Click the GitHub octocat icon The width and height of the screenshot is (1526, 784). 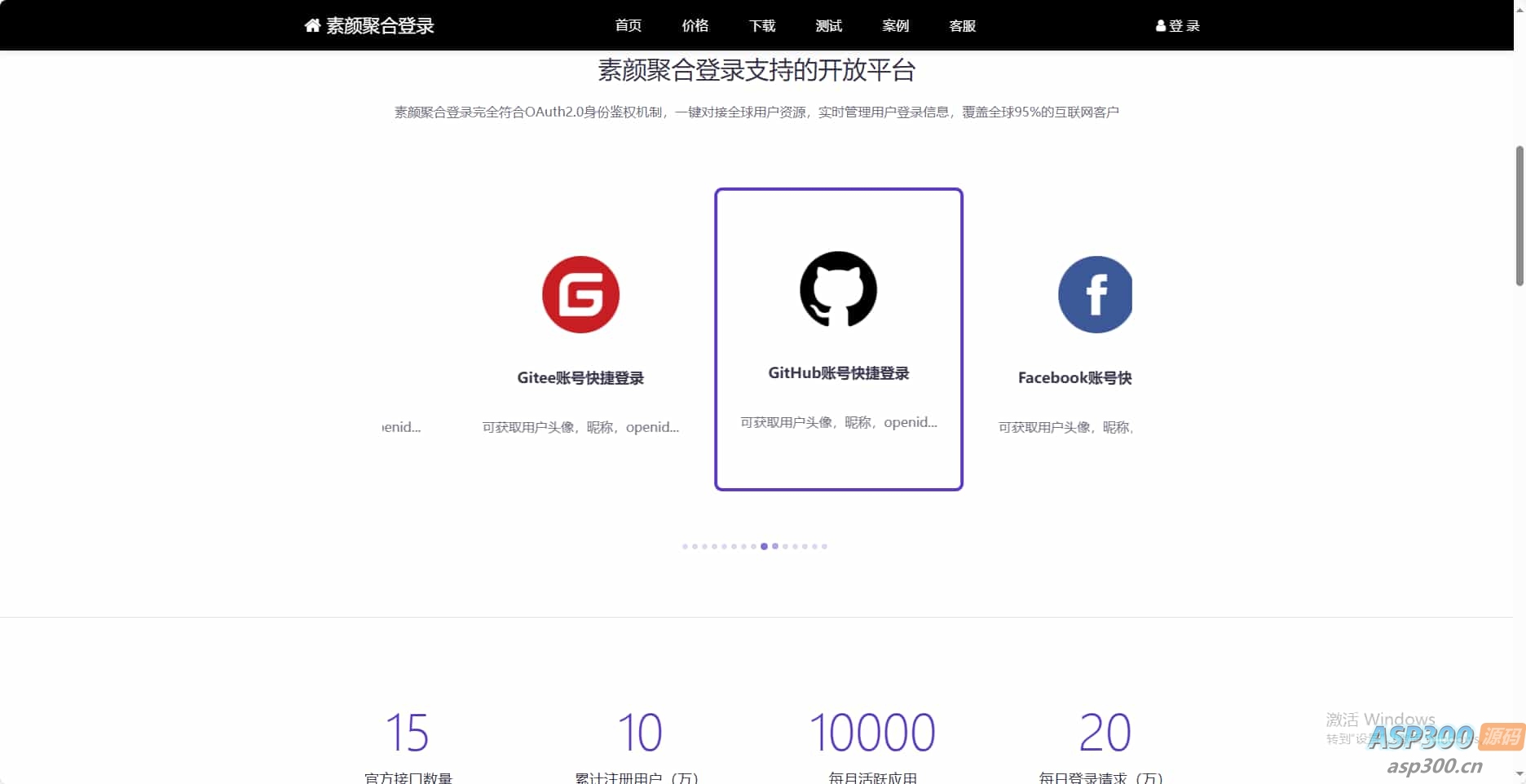(837, 289)
